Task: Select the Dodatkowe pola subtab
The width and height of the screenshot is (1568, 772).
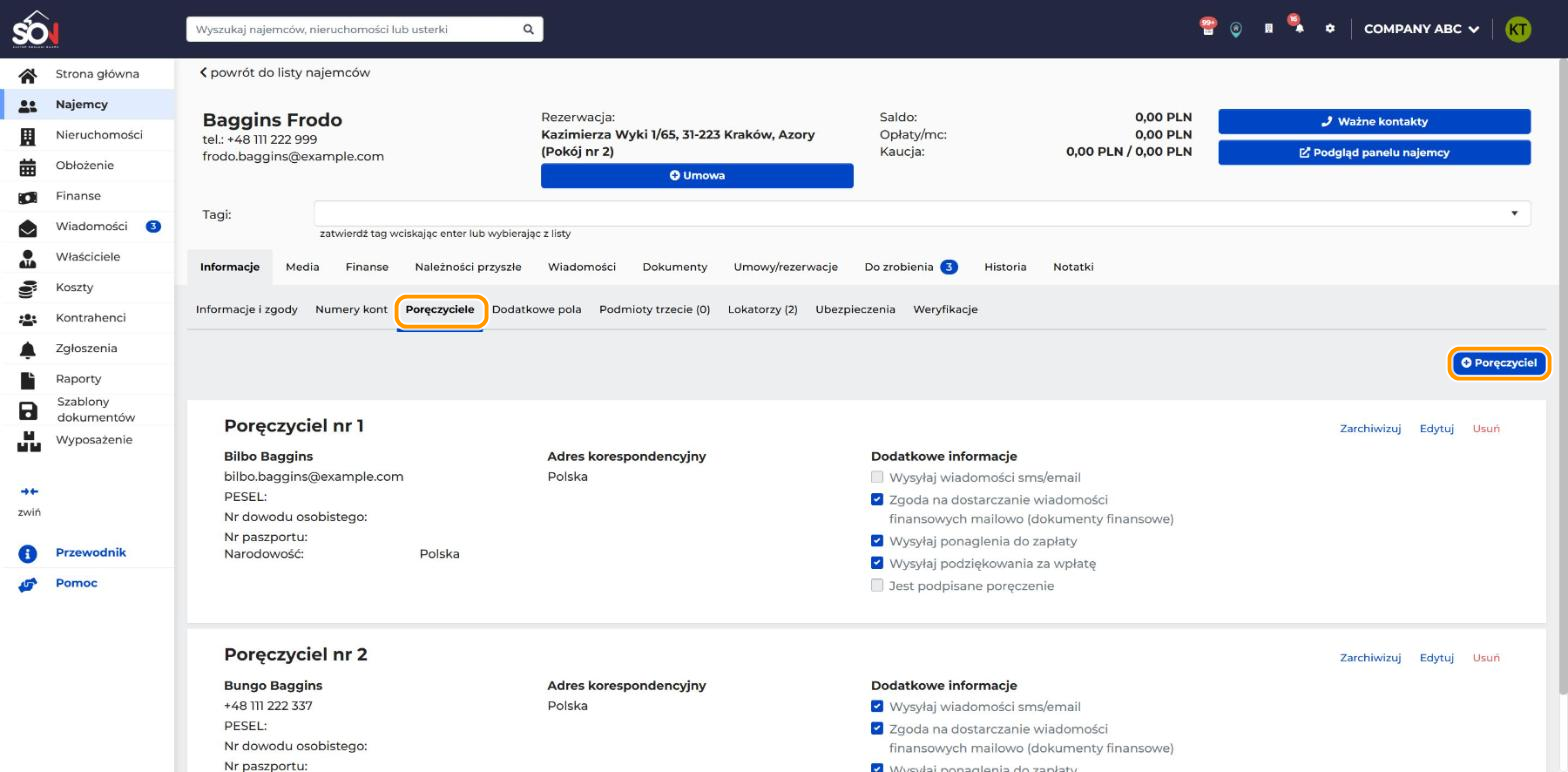Action: coord(536,310)
